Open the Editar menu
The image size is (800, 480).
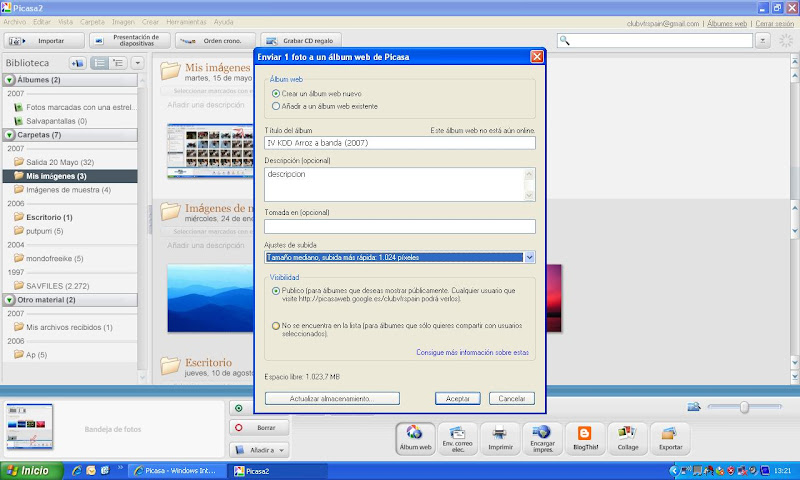[42, 22]
